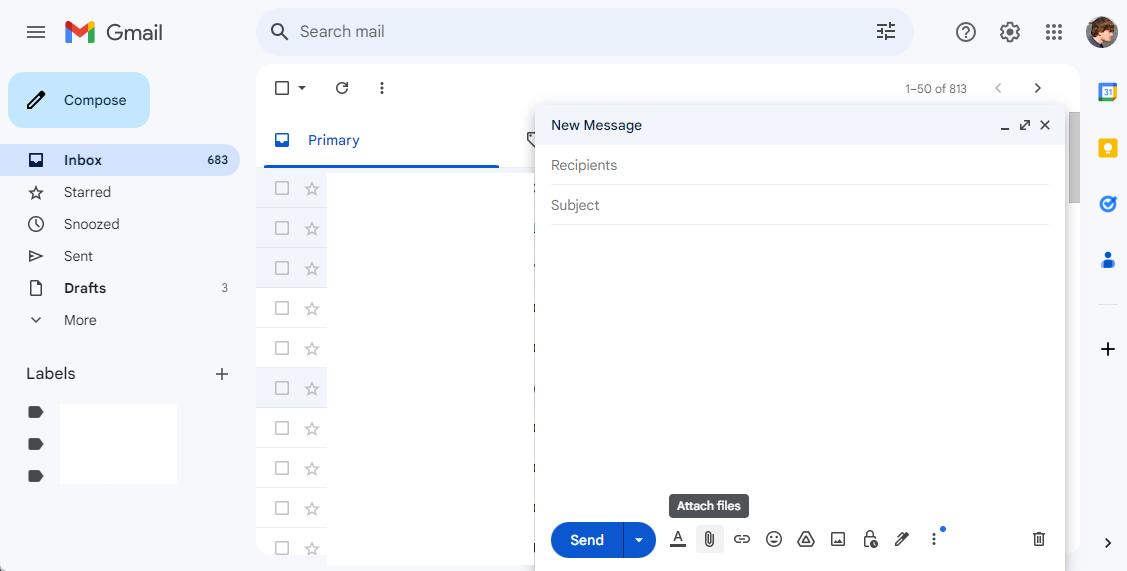Open formatting options text icon

point(678,539)
